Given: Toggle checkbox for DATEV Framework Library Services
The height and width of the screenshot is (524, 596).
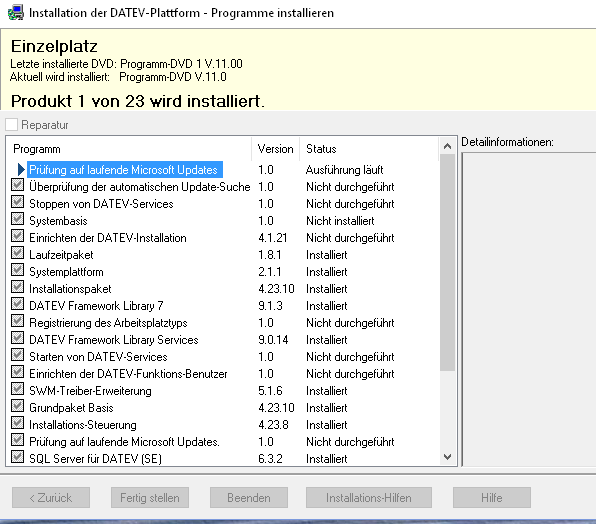Looking at the screenshot, I should click(17, 338).
